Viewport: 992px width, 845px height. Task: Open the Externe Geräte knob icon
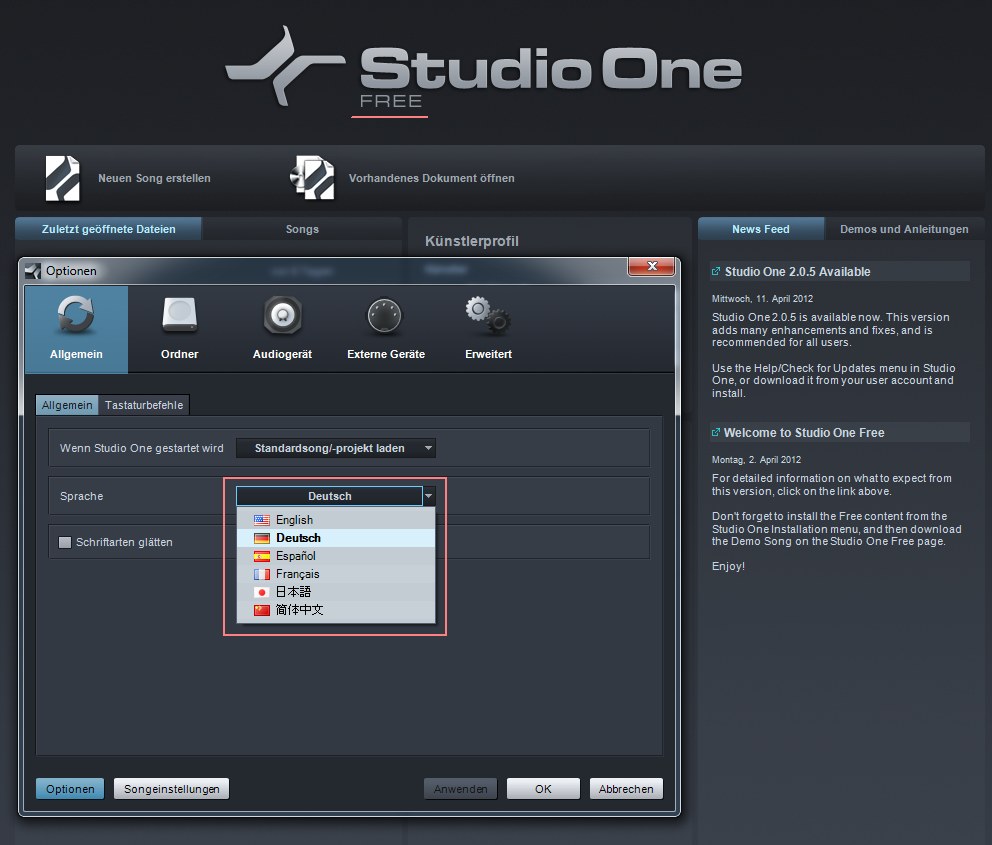(x=385, y=316)
